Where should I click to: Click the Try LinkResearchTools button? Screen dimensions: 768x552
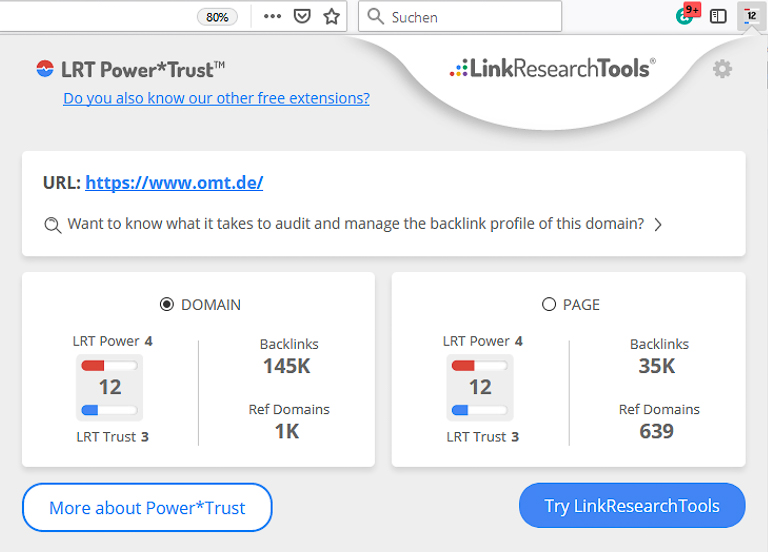(632, 505)
